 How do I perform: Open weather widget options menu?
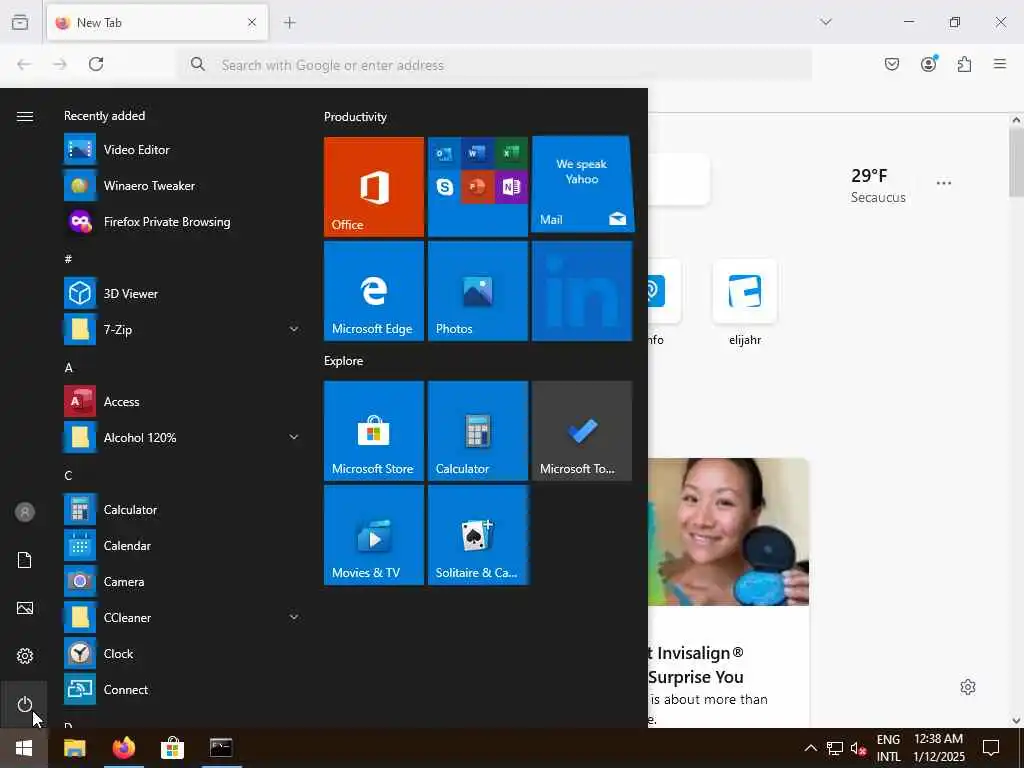[944, 183]
